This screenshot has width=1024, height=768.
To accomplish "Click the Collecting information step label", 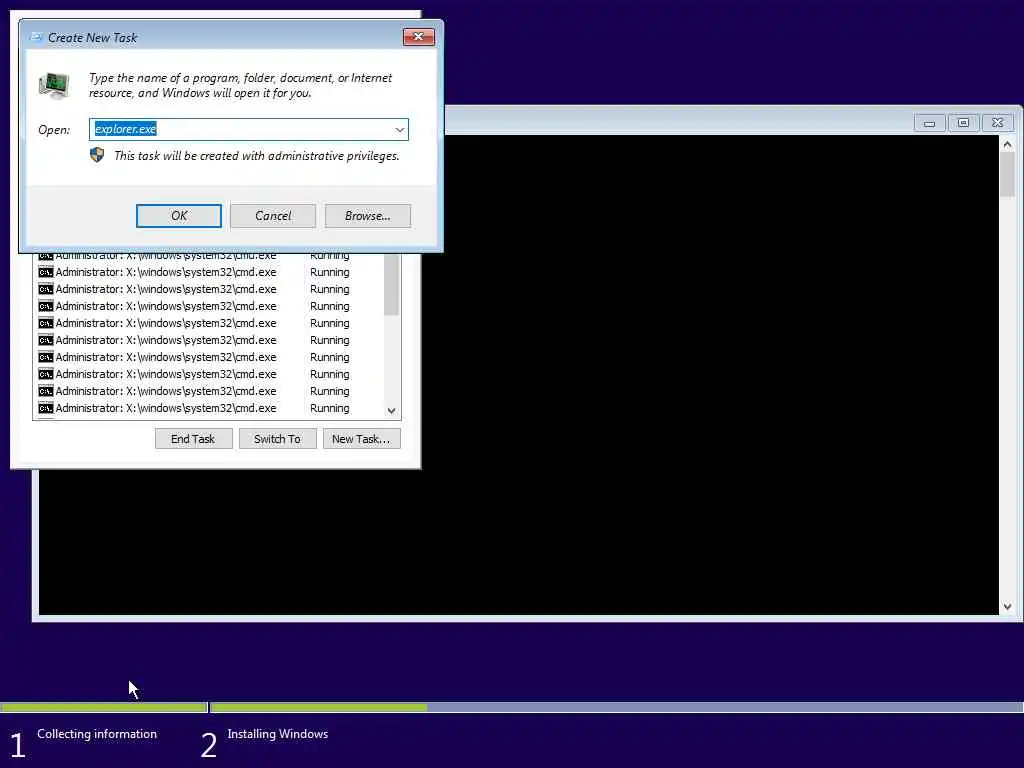I will click(x=97, y=734).
